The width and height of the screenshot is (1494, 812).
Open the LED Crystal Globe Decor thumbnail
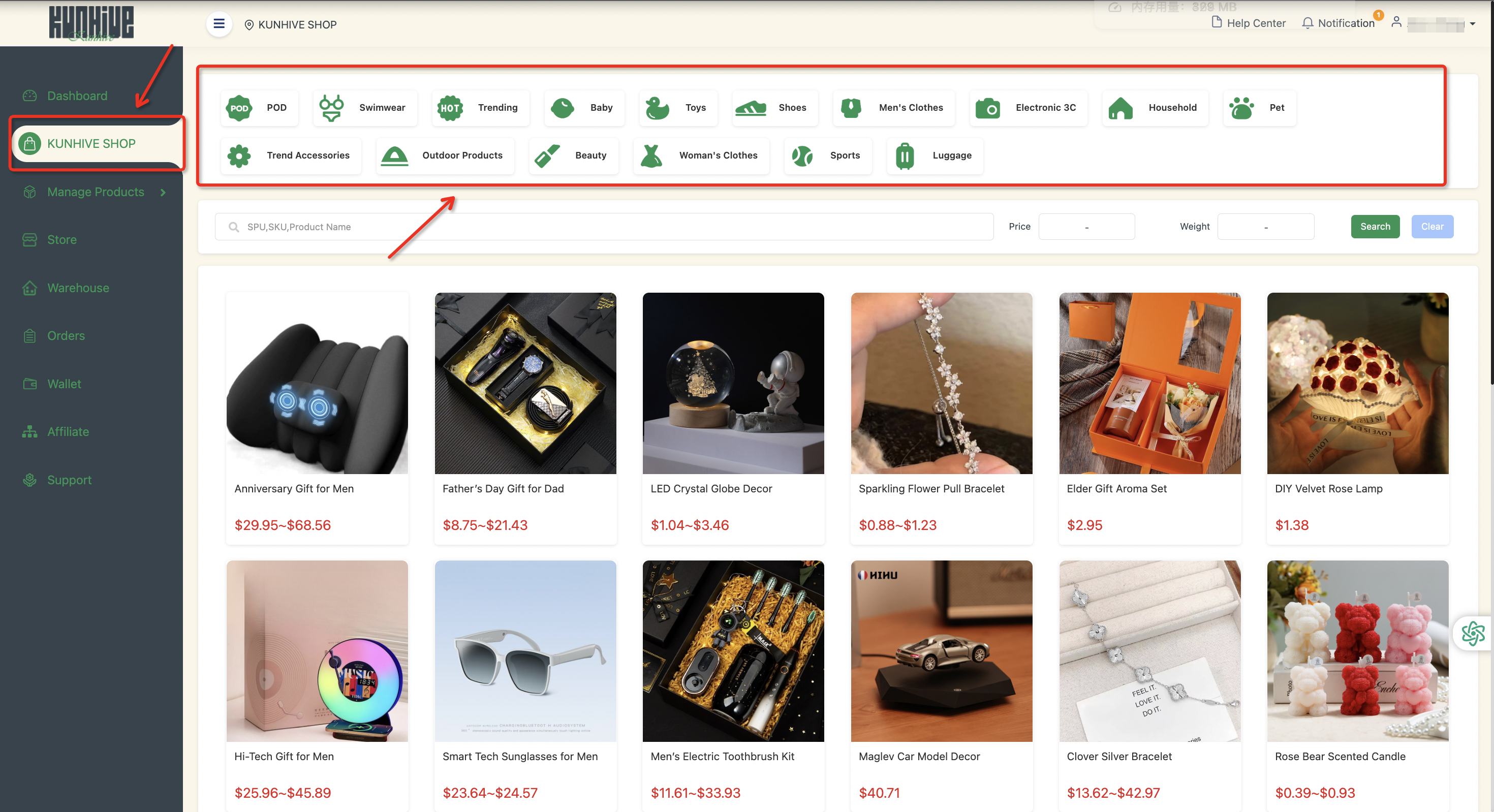tap(732, 383)
